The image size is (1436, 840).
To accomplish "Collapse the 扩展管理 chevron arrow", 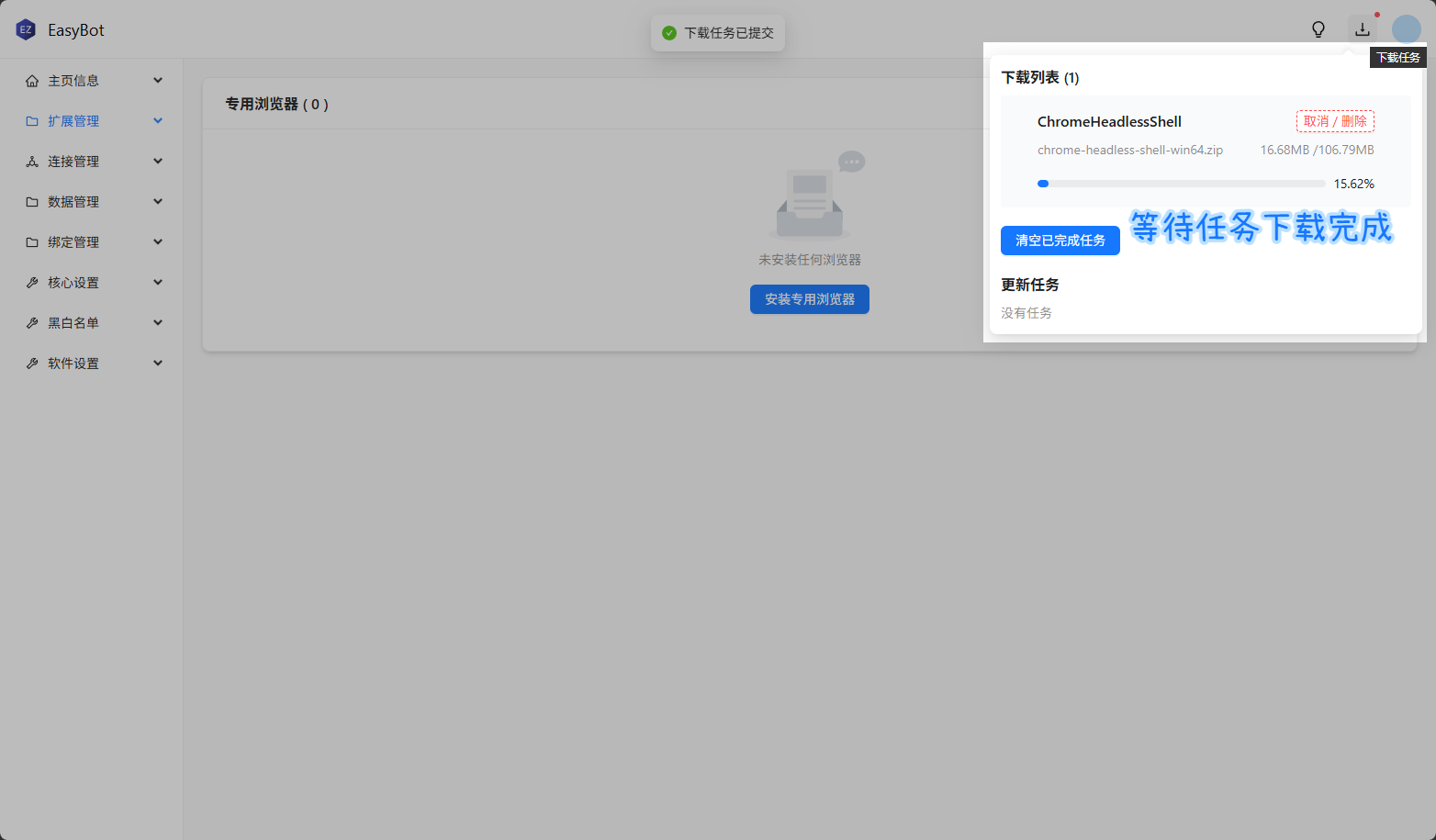I will (x=158, y=121).
